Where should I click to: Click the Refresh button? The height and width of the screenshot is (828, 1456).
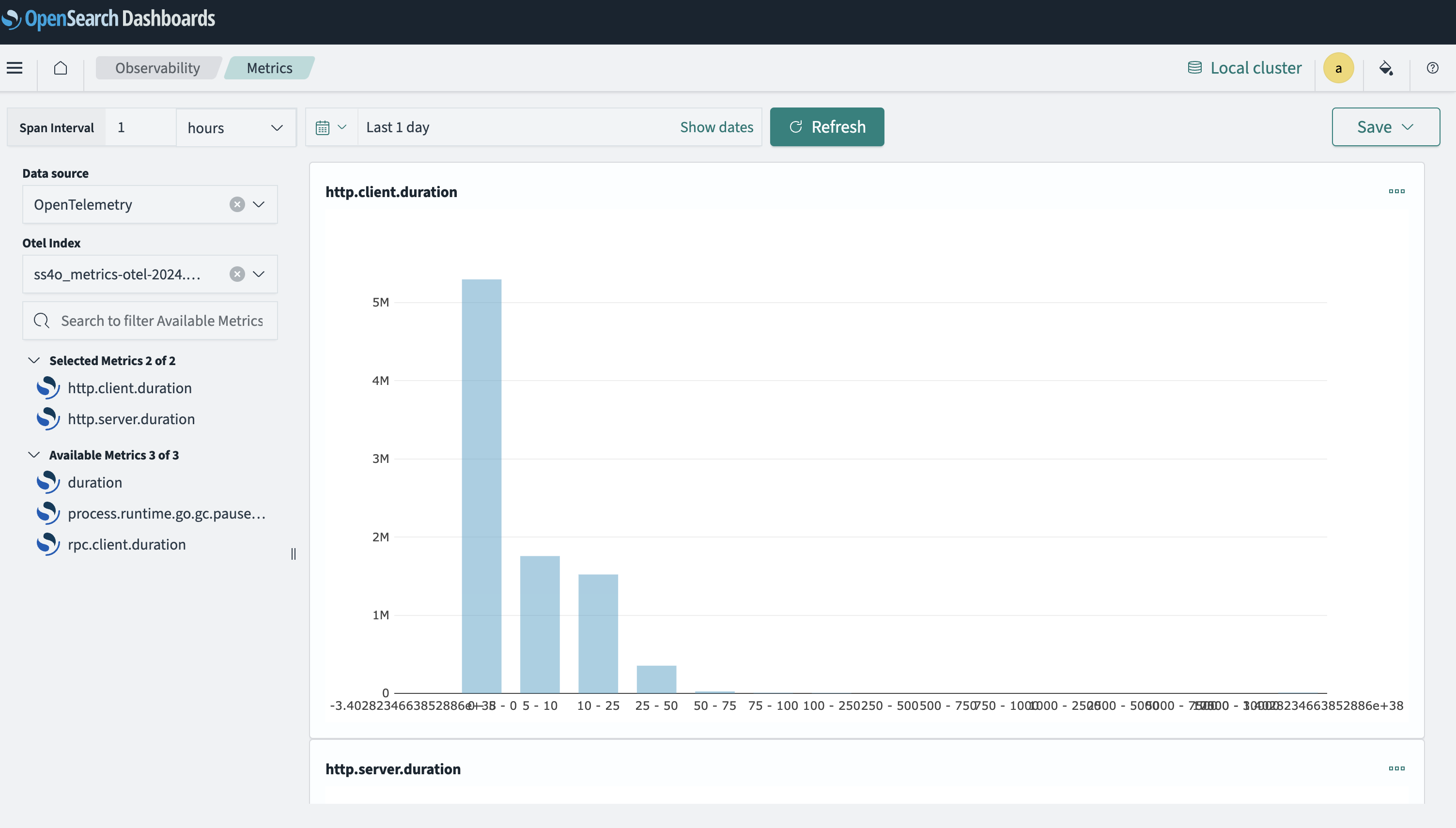tap(826, 127)
